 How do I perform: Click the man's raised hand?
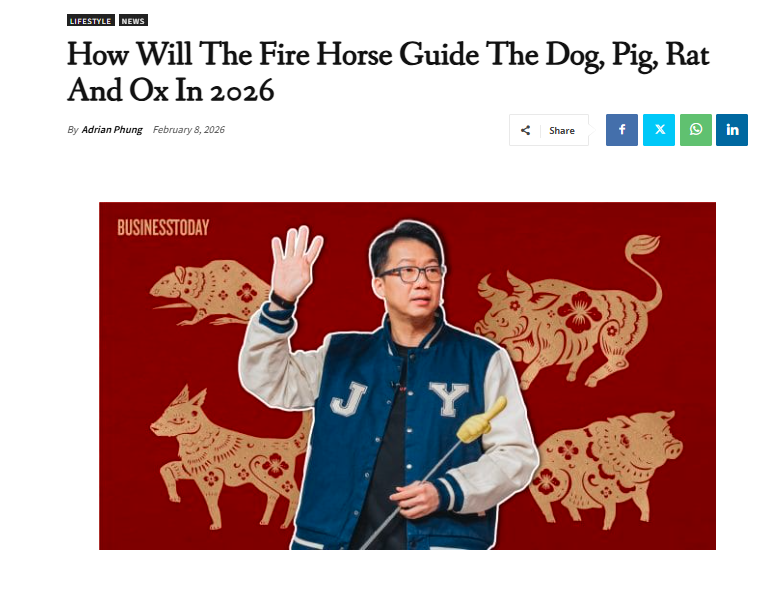[296, 264]
